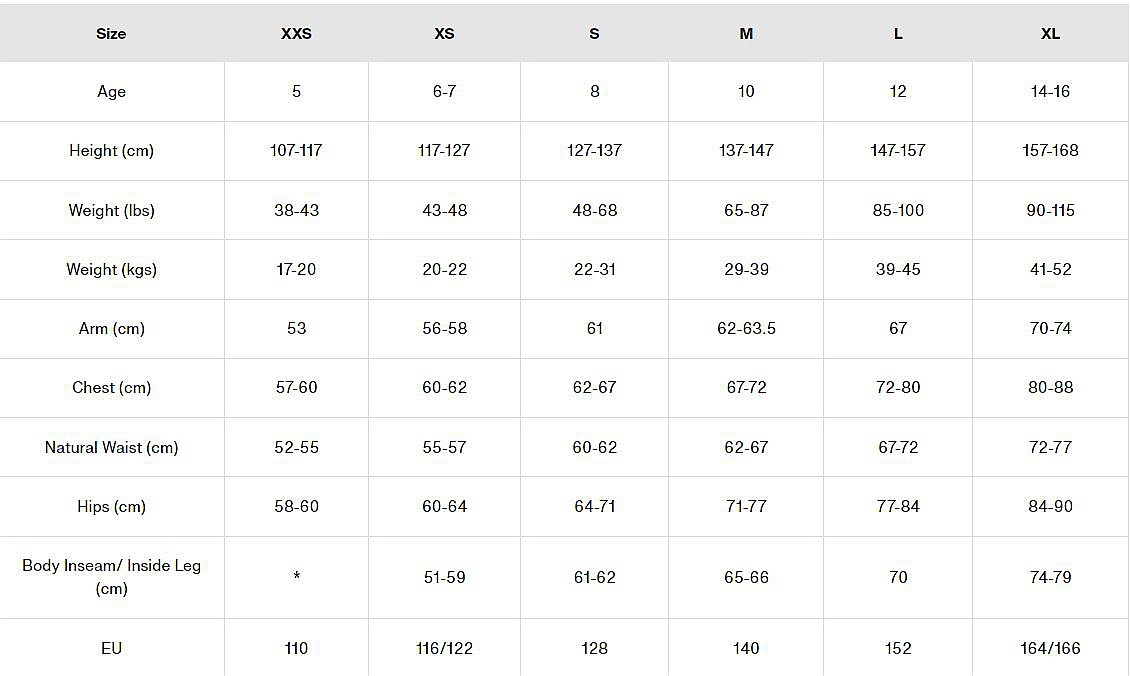The width and height of the screenshot is (1131, 676).
Task: Select the XL column header
Action: 1050,33
